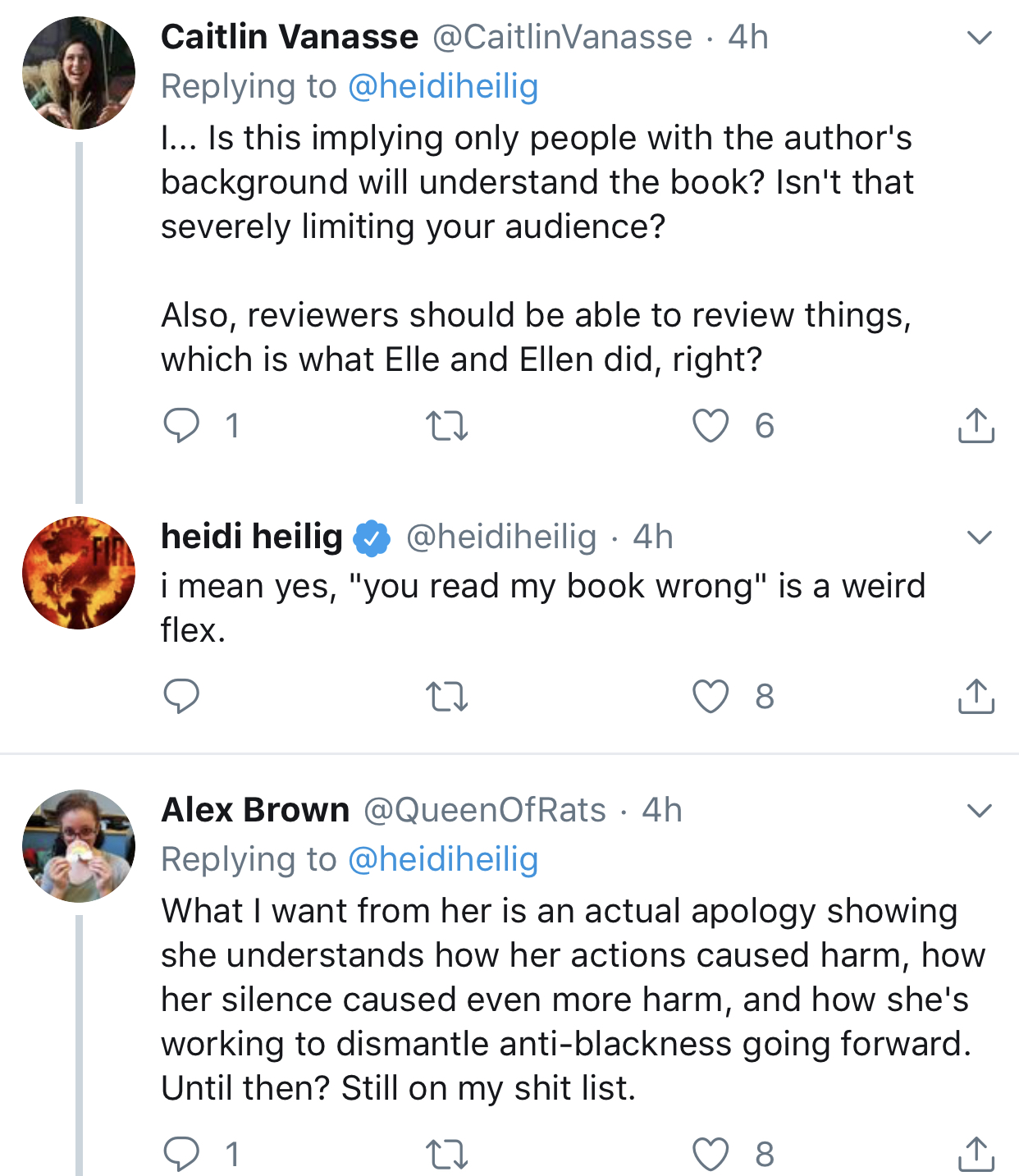1019x1176 pixels.
Task: Open options chevron on Alex Brown's tweet
Action: pyautogui.click(x=980, y=811)
